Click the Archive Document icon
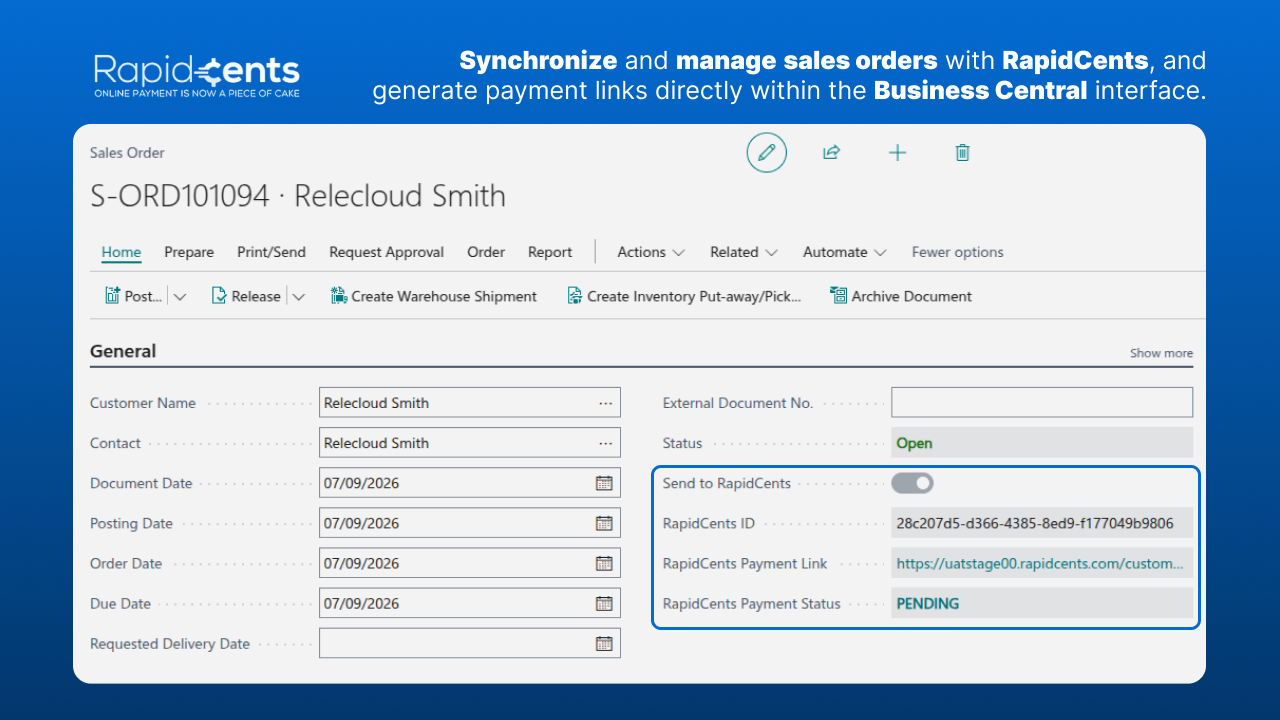 coord(838,296)
